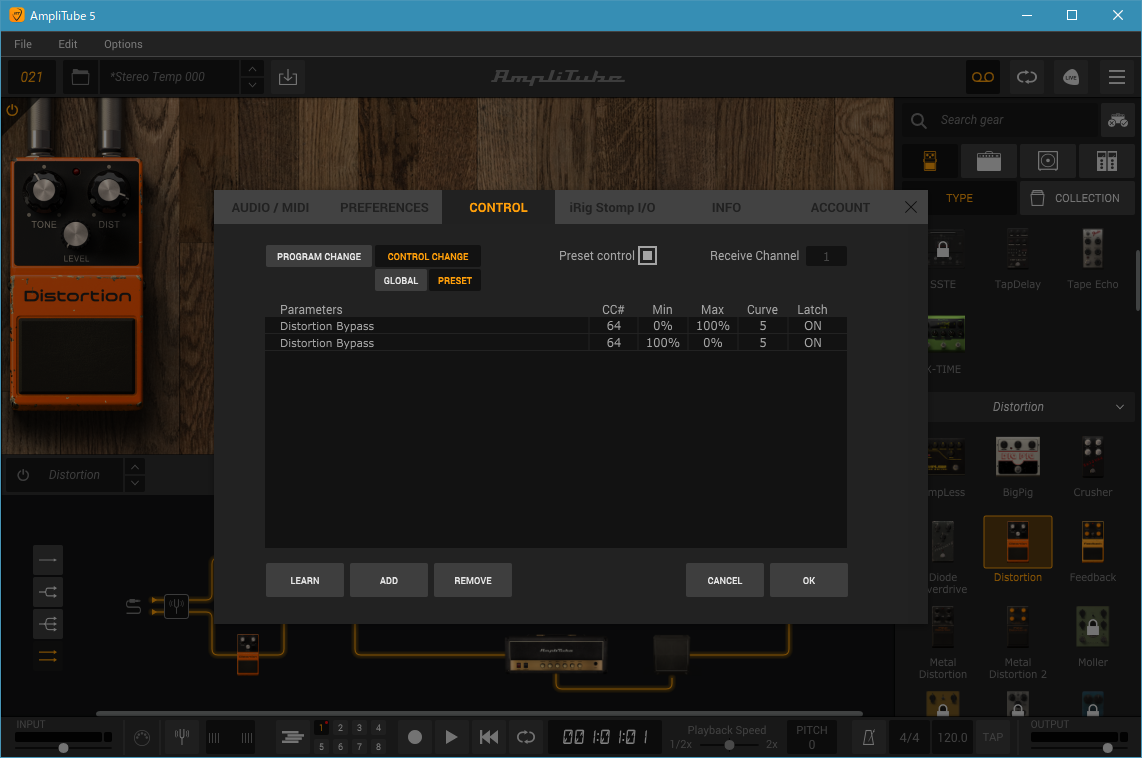Switch to the iRig Stomp I/O tab

click(x=612, y=208)
